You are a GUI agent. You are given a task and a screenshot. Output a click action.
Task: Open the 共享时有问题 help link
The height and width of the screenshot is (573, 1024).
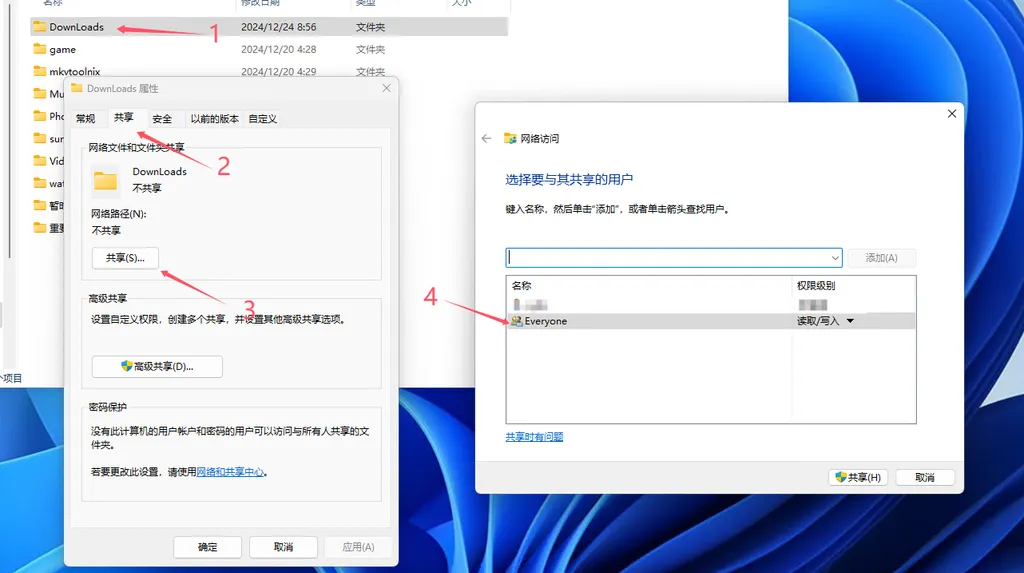(534, 437)
